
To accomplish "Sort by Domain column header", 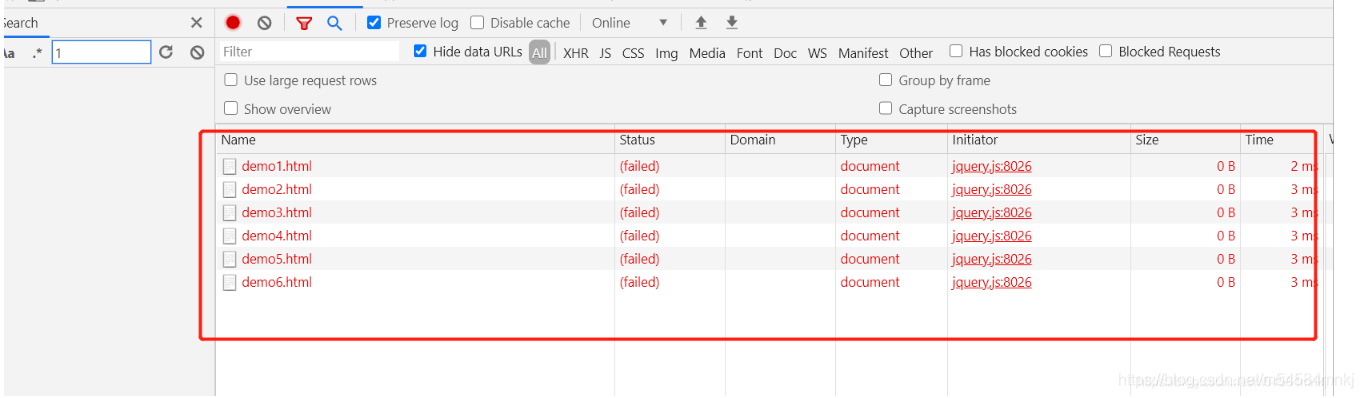I will click(x=780, y=140).
